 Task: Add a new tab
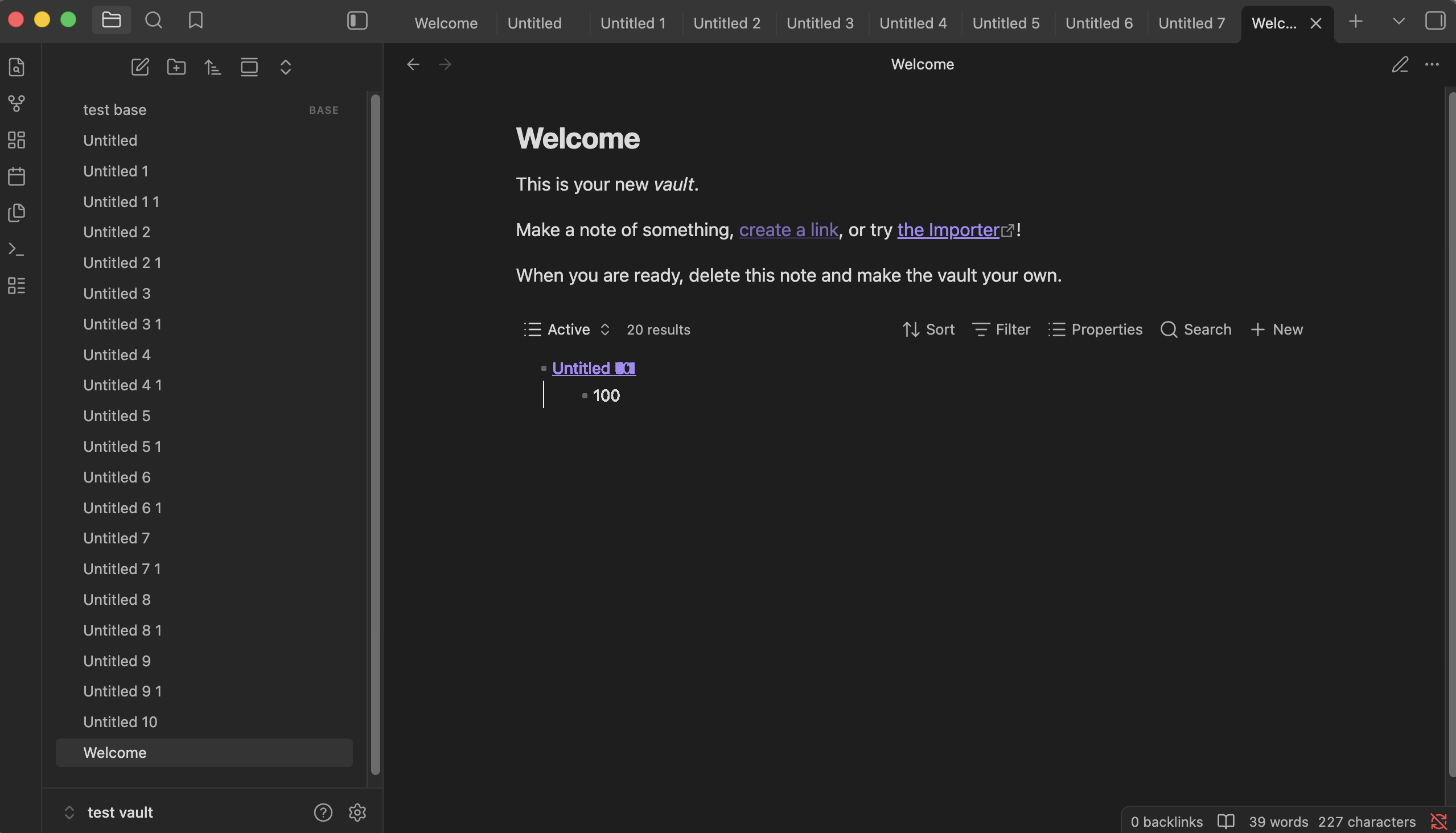[x=1355, y=22]
